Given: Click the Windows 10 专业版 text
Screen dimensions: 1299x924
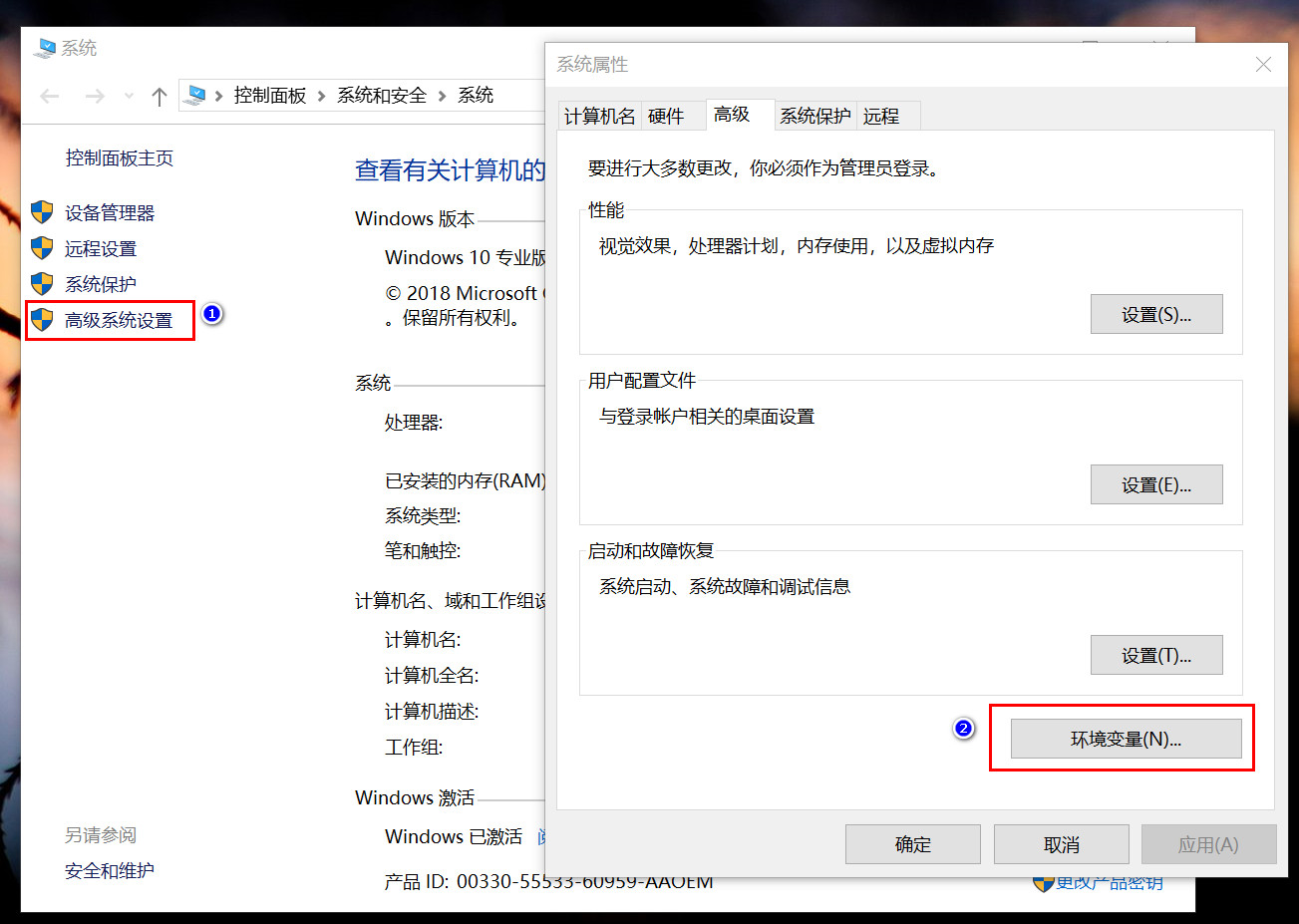Looking at the screenshot, I should coord(466,257).
